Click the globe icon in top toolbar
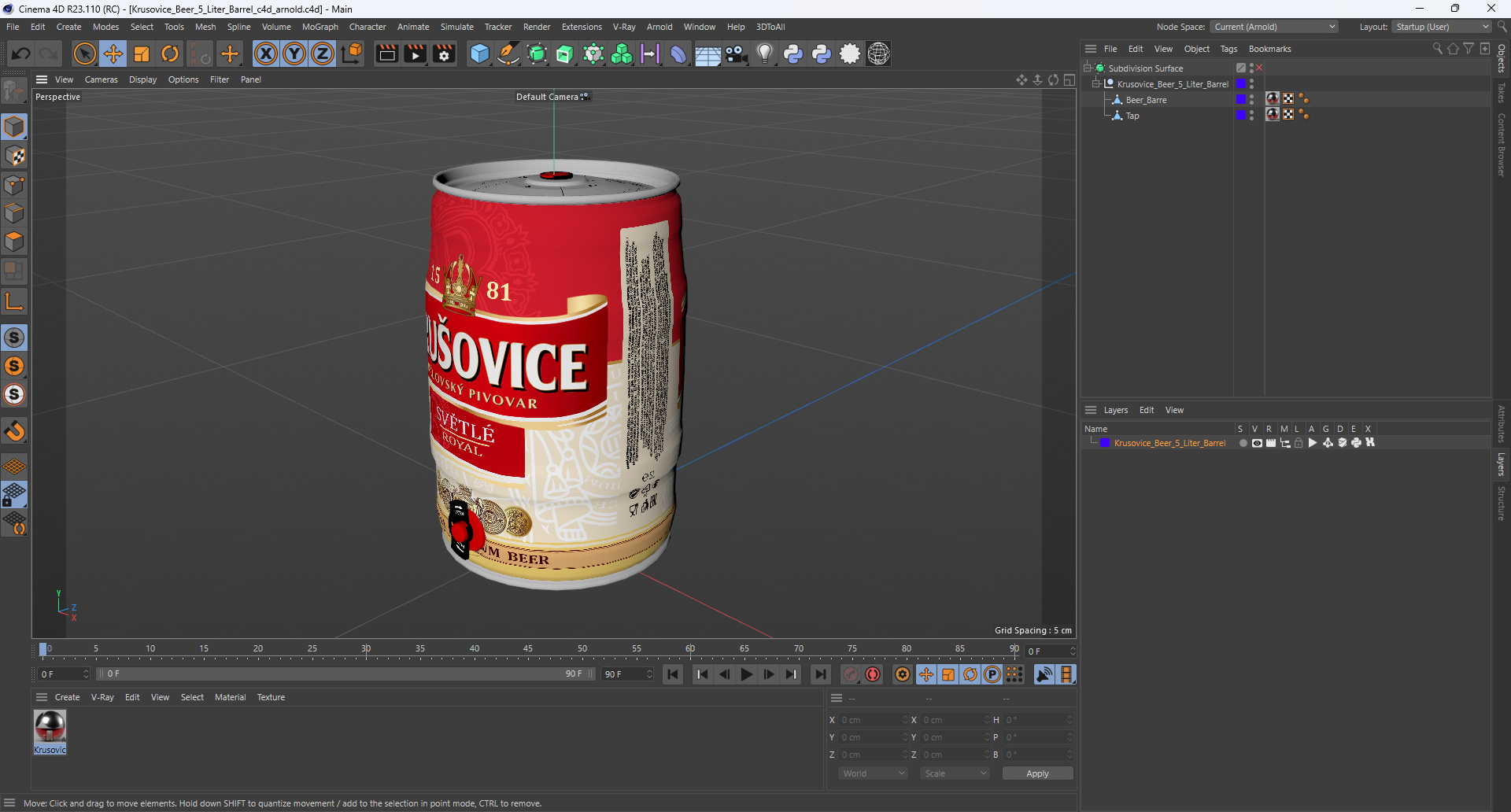 pos(878,54)
